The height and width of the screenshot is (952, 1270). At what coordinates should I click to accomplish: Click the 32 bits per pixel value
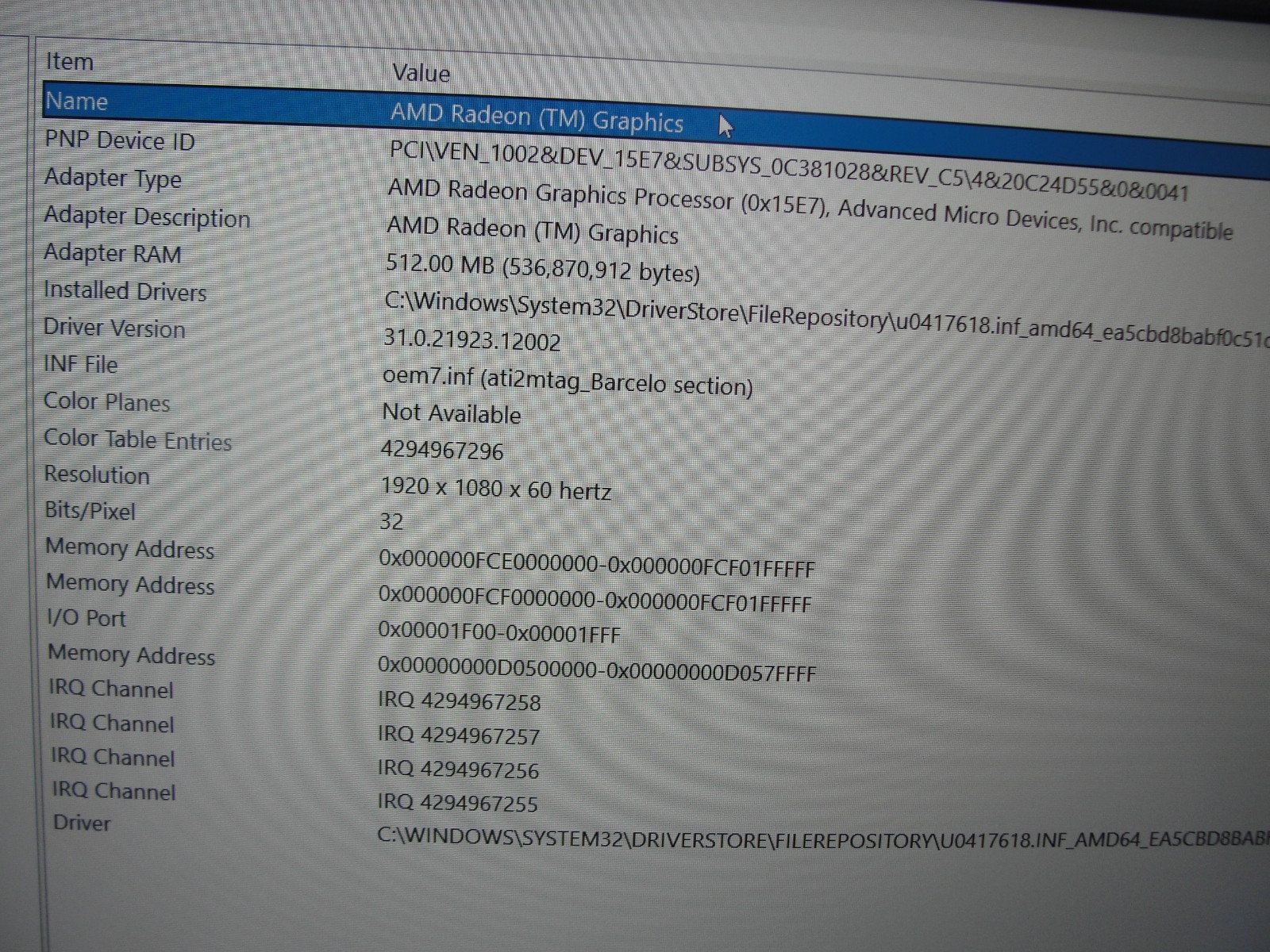click(391, 520)
